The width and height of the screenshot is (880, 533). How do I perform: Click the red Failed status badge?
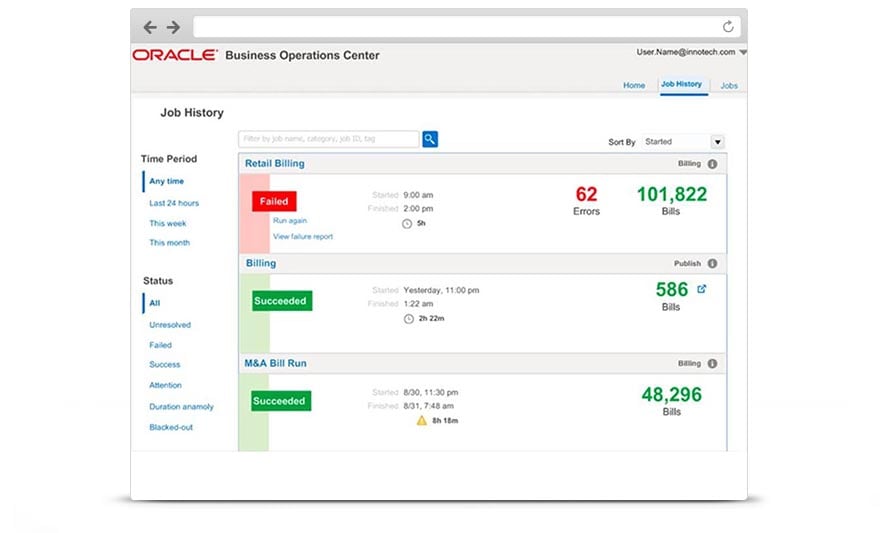274,201
